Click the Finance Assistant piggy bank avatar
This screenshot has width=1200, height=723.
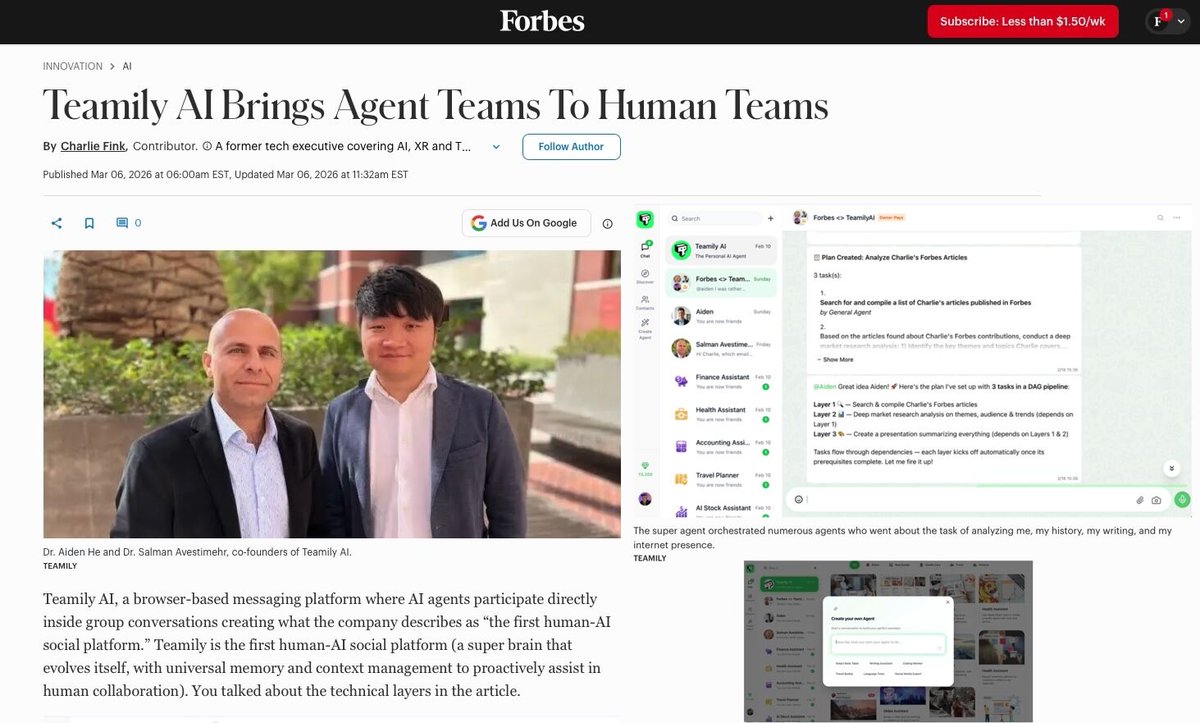click(681, 381)
